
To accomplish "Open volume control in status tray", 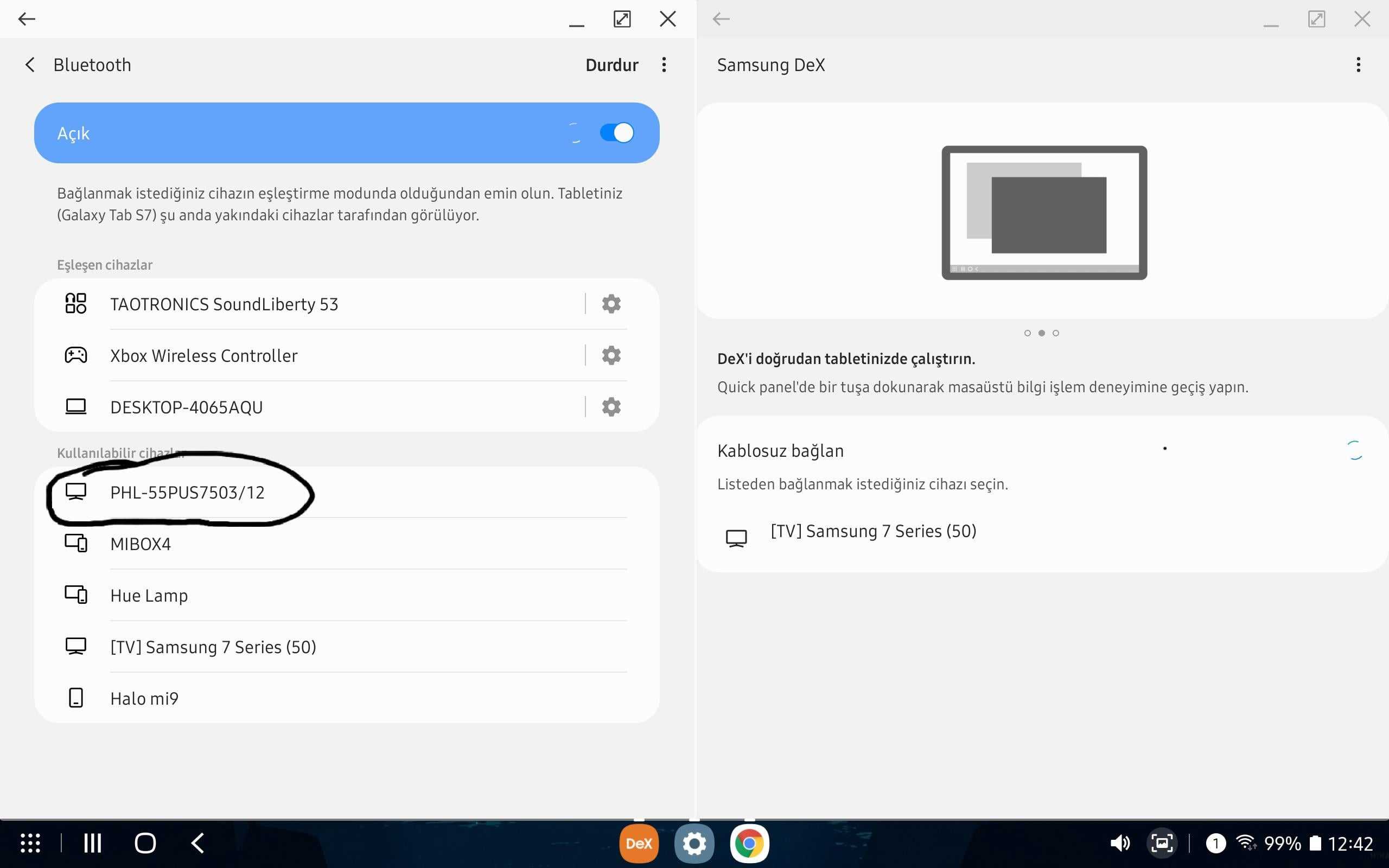I will pos(1119,843).
